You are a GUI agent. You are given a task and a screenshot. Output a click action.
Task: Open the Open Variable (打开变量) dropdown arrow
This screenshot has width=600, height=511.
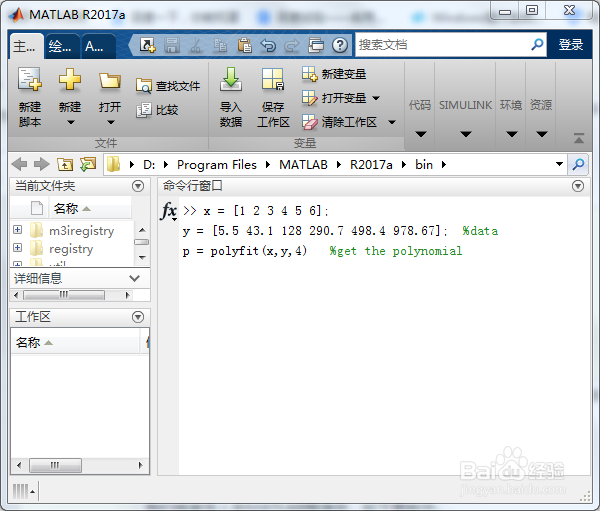pyautogui.click(x=376, y=98)
